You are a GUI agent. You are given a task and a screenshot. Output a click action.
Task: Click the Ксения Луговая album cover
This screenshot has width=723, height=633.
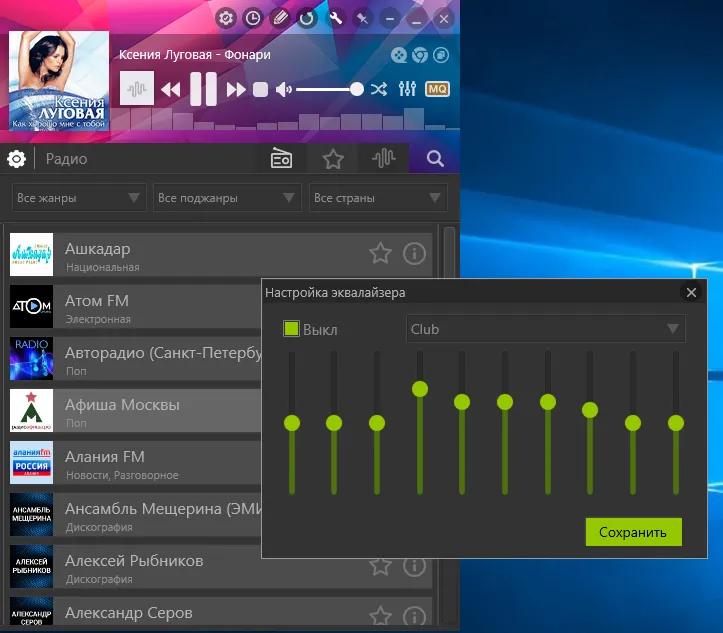pos(59,81)
